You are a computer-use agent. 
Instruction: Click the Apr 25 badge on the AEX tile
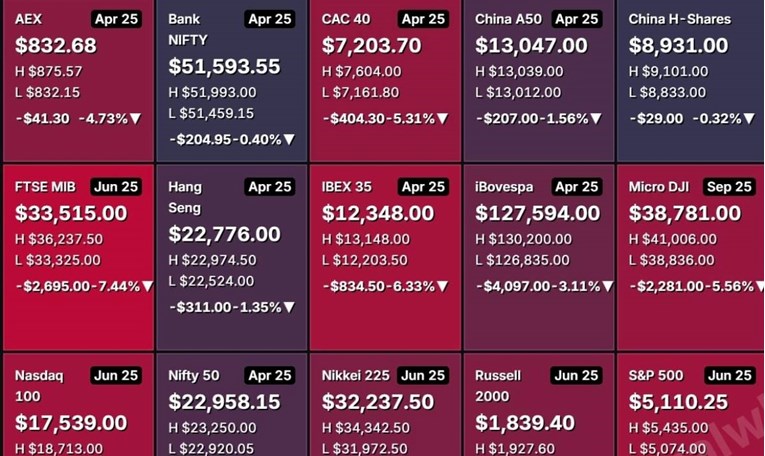119,19
